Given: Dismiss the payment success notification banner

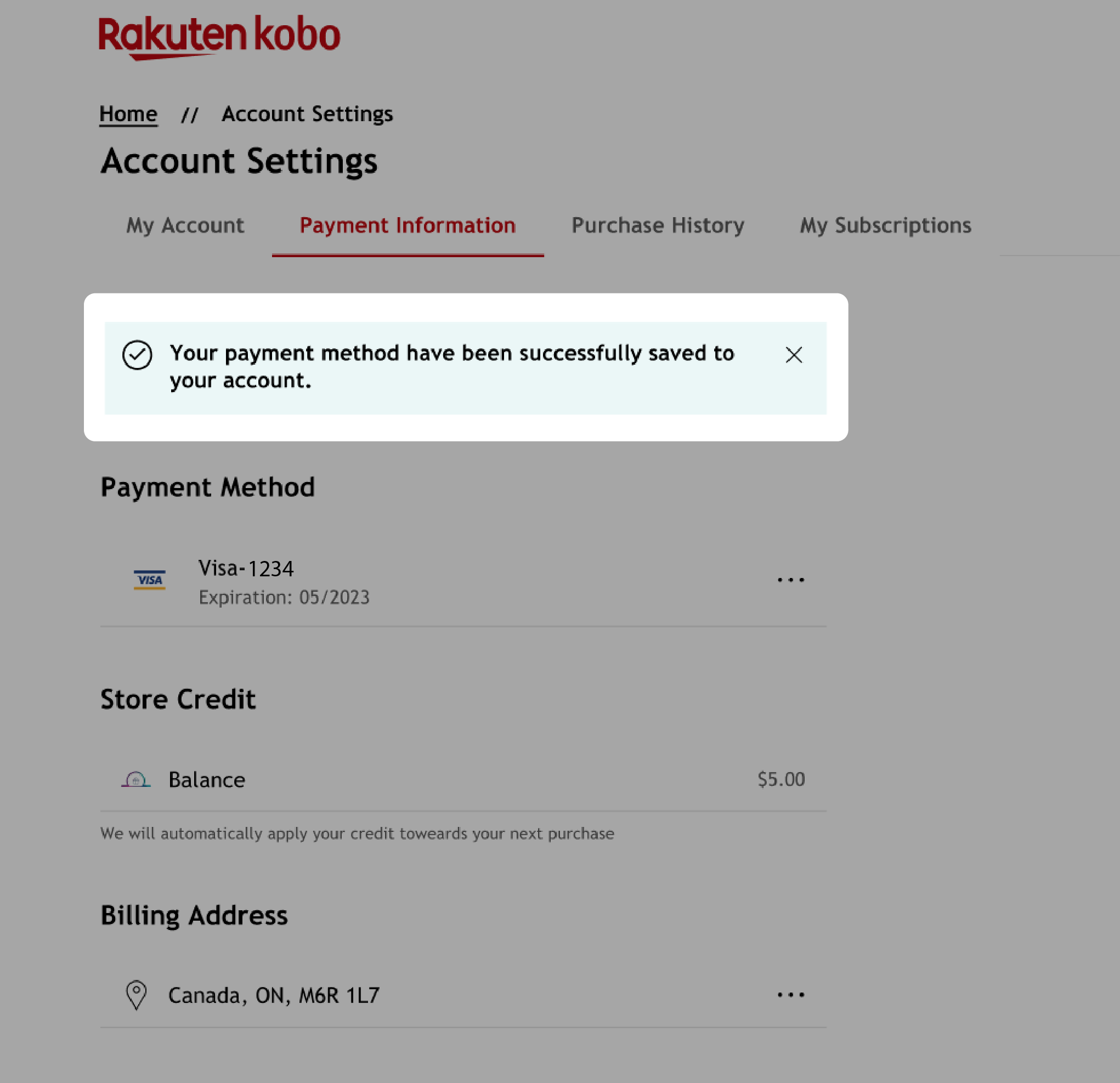Looking at the screenshot, I should click(x=795, y=354).
